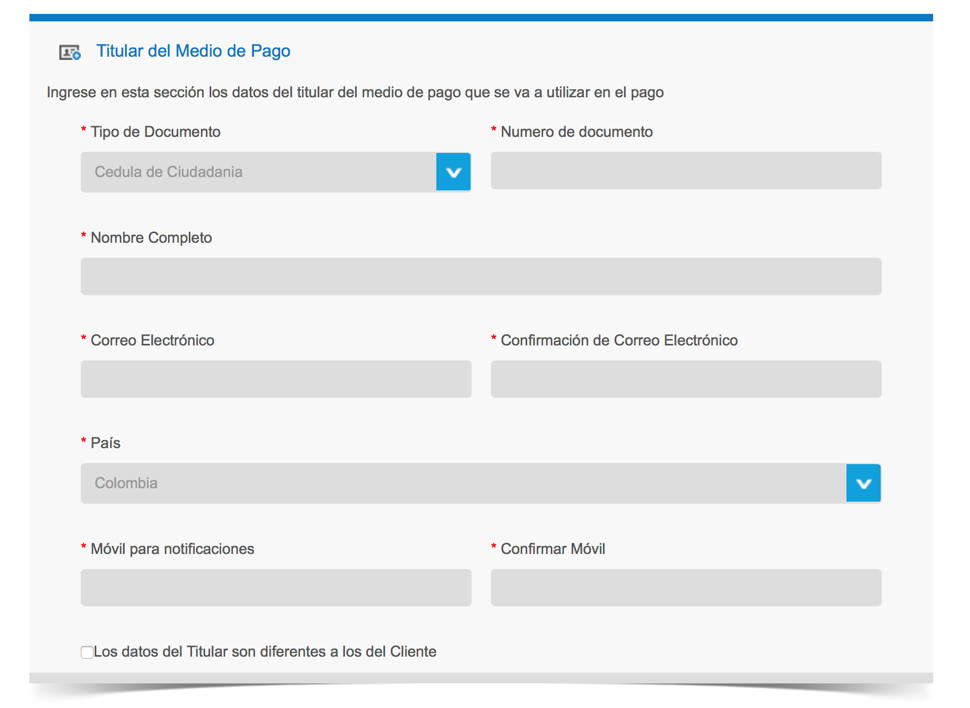Click the Los datos del Titular son diferentes label text
Image resolution: width=970 pixels, height=708 pixels.
265,652
